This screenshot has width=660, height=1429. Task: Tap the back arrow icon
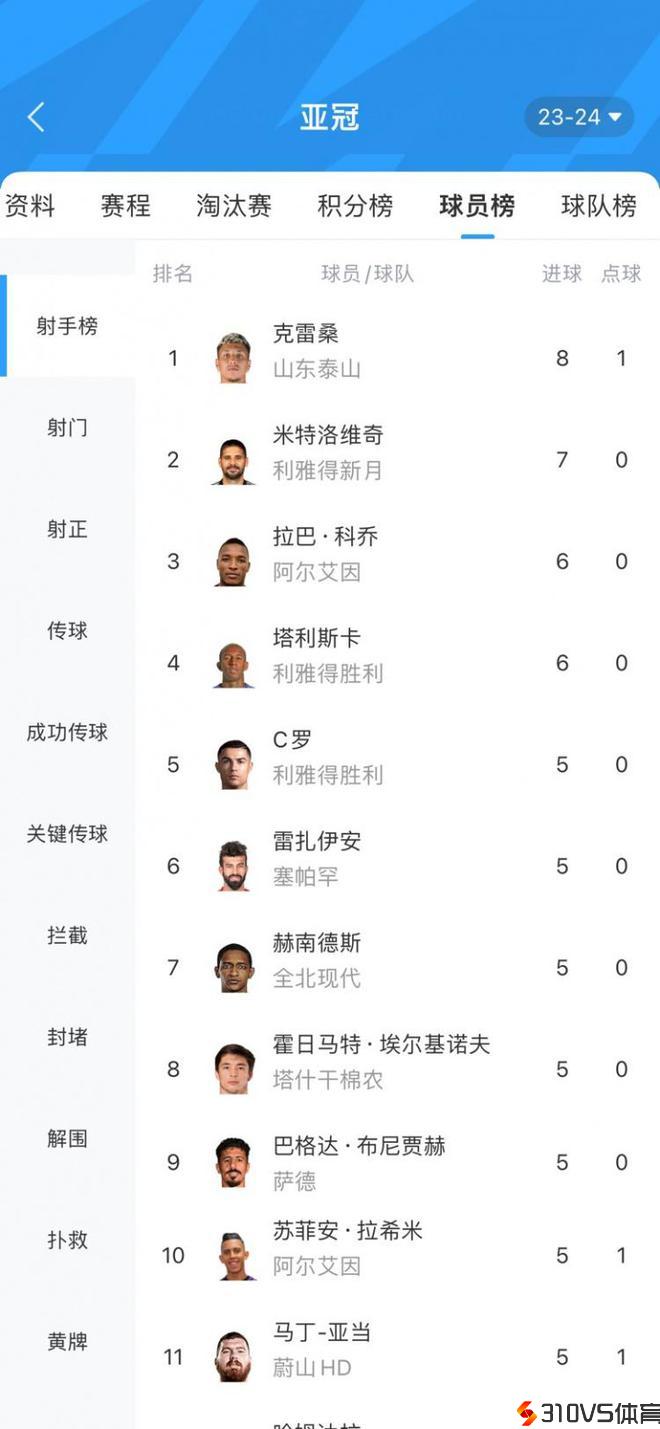(36, 117)
